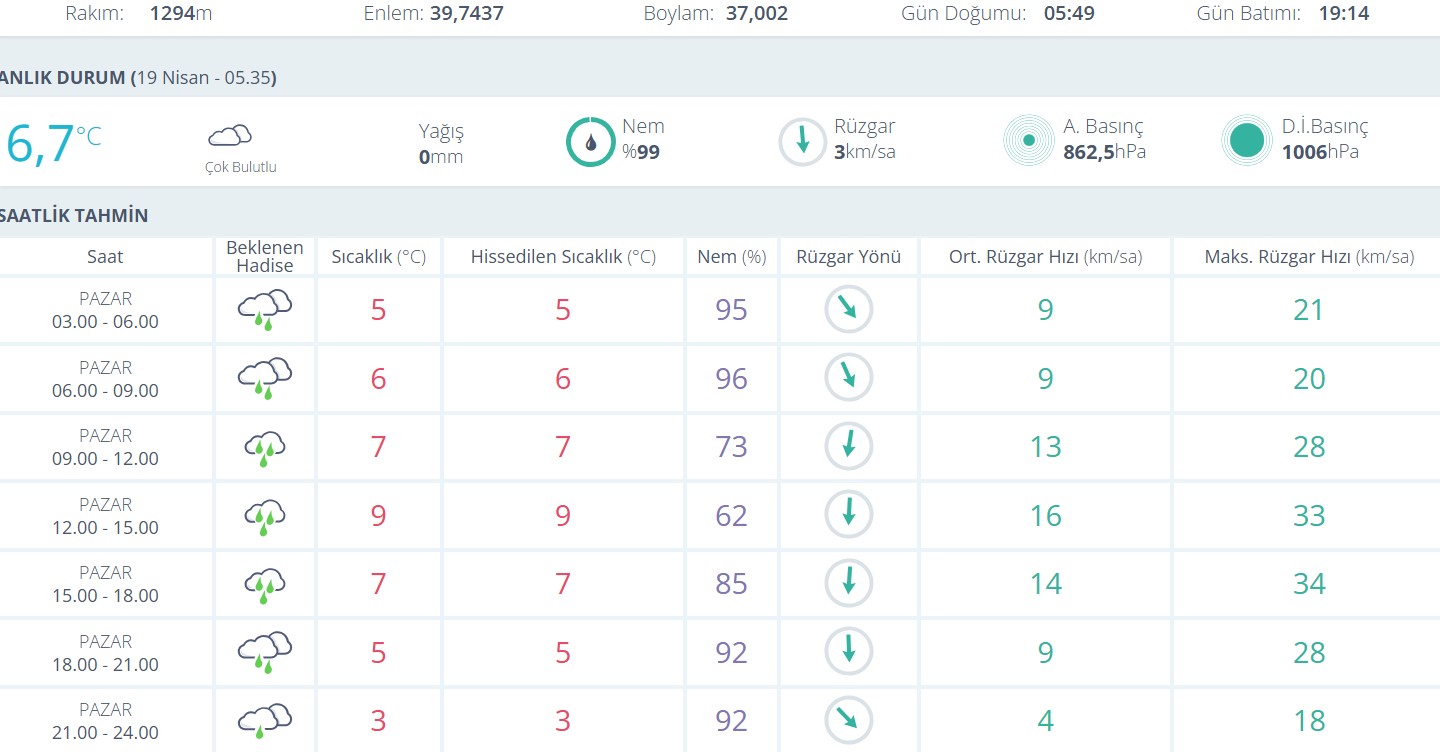Click the wind direction arrow for 09.00 - 12.00

(x=848, y=446)
